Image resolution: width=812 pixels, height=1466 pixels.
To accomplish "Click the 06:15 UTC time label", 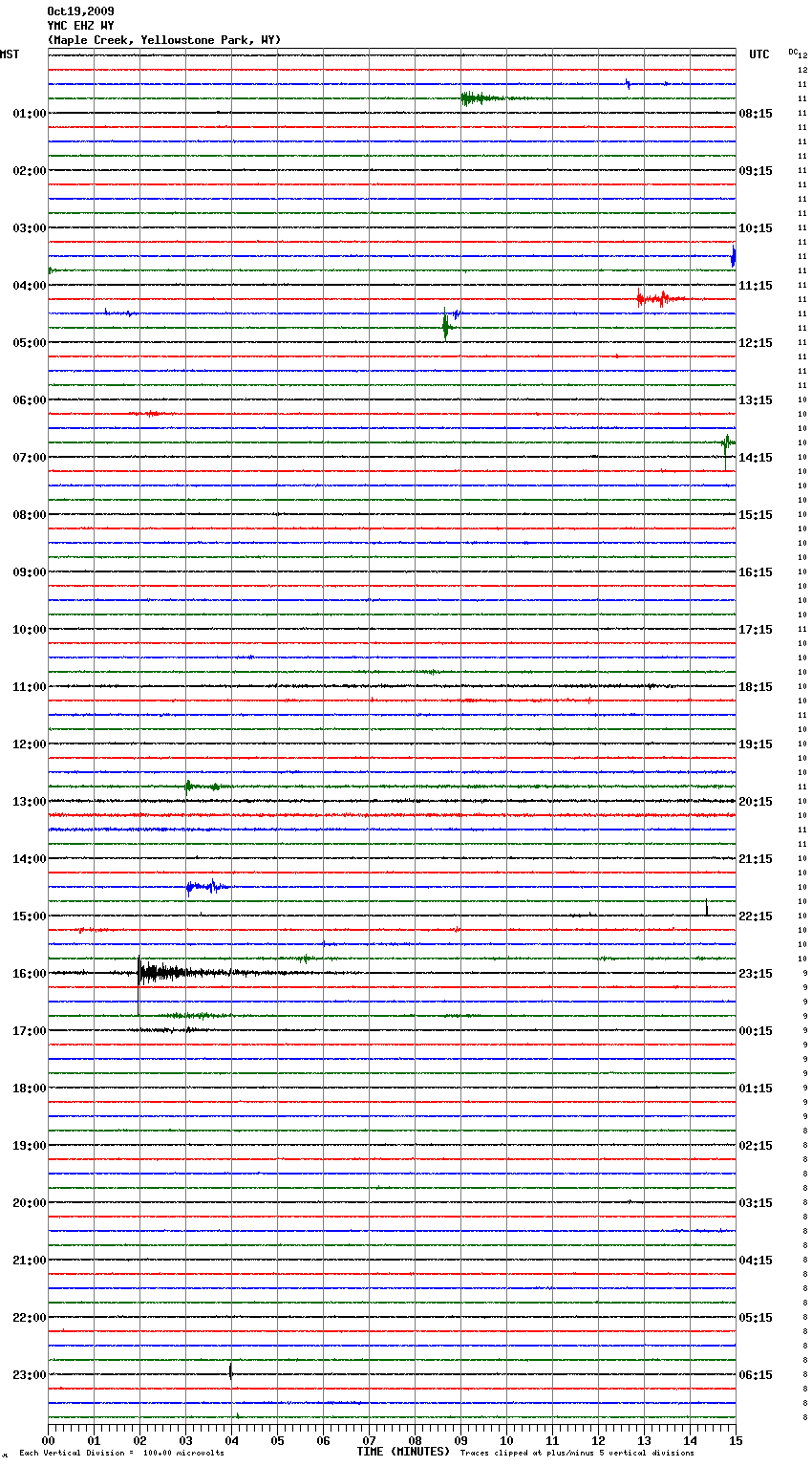I will (756, 1375).
